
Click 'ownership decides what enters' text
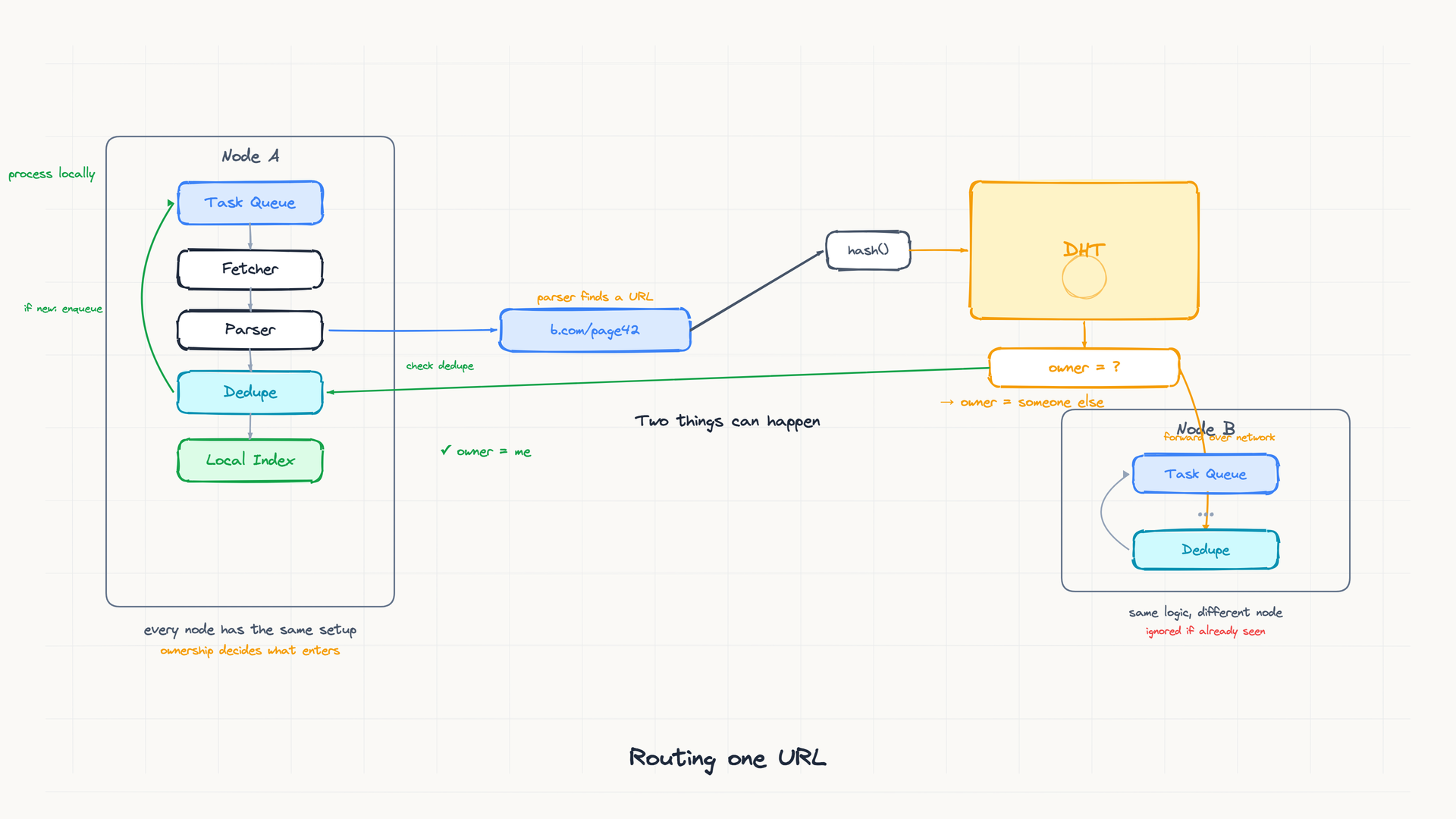250,651
